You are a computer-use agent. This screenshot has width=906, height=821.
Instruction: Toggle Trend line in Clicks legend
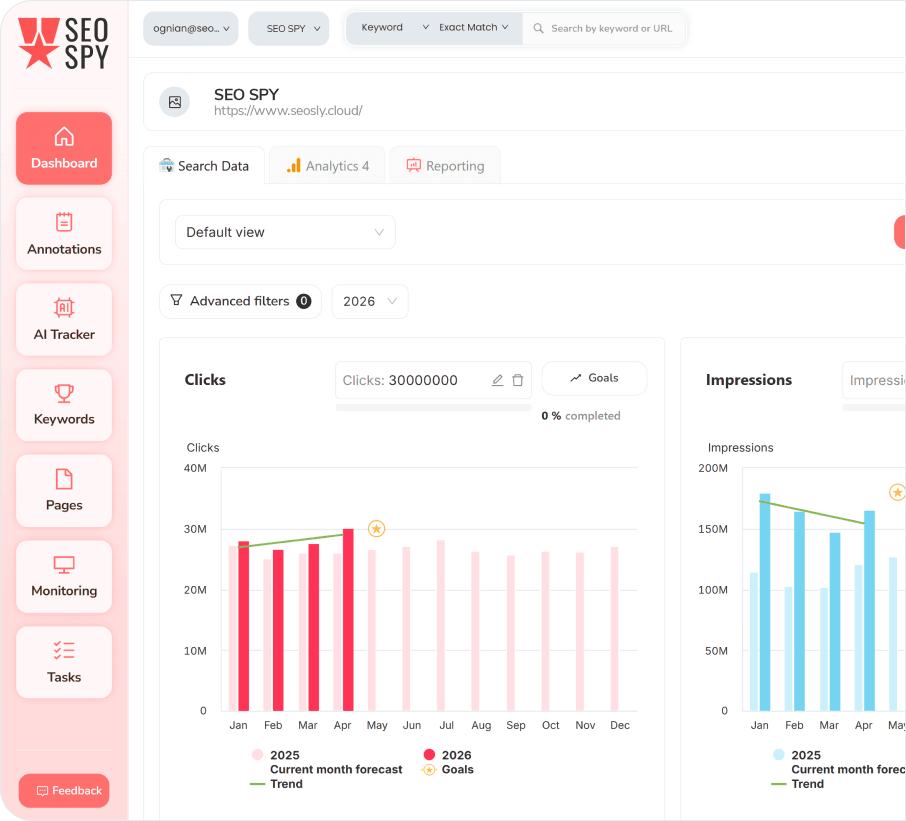[277, 784]
